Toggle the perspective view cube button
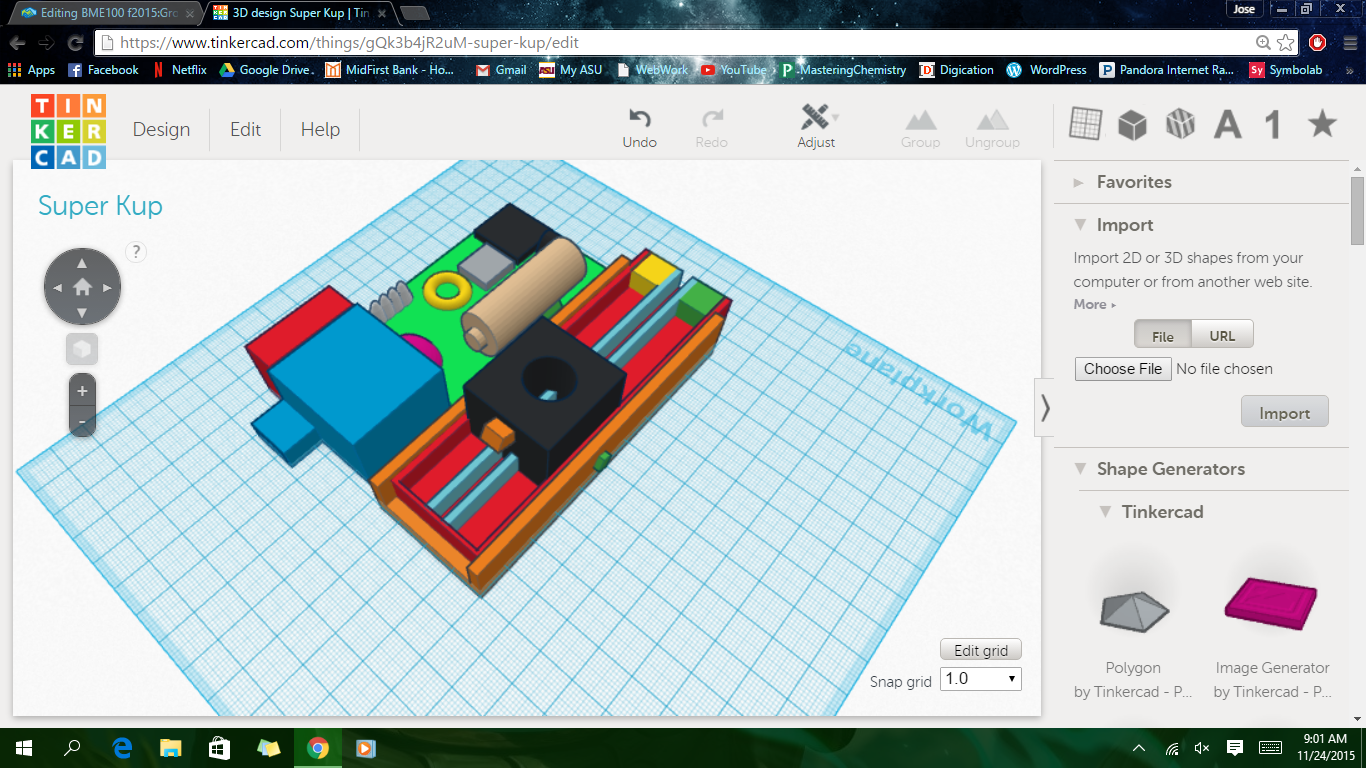 (x=82, y=349)
